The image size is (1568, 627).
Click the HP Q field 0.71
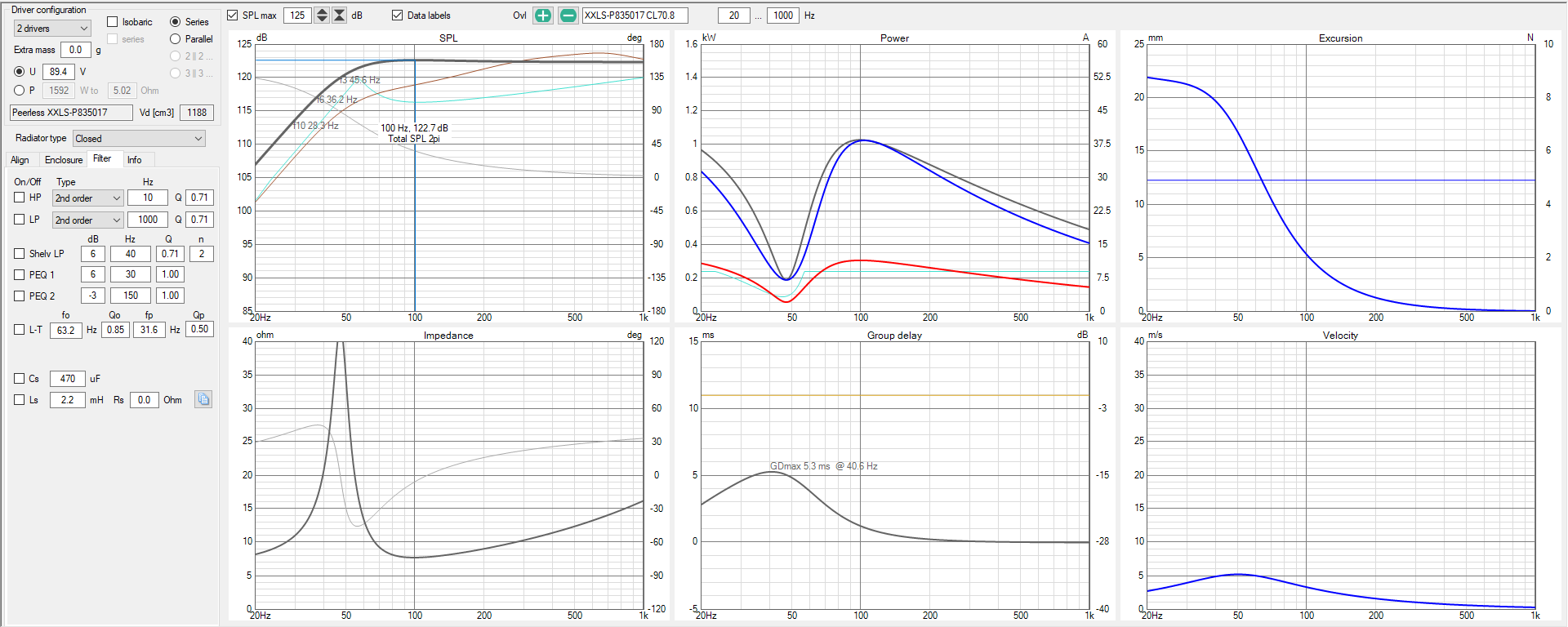coord(200,198)
